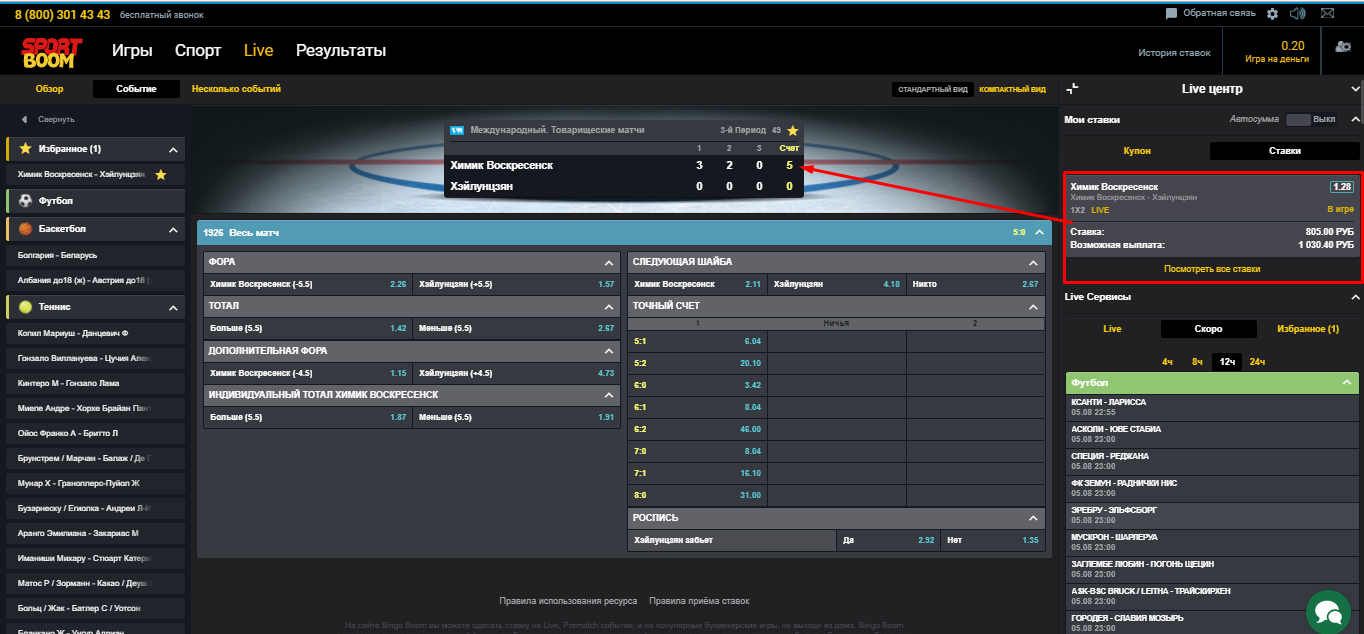This screenshot has height=634, width=1364.
Task: Open Болгария - Беларусь match
Action: point(96,255)
